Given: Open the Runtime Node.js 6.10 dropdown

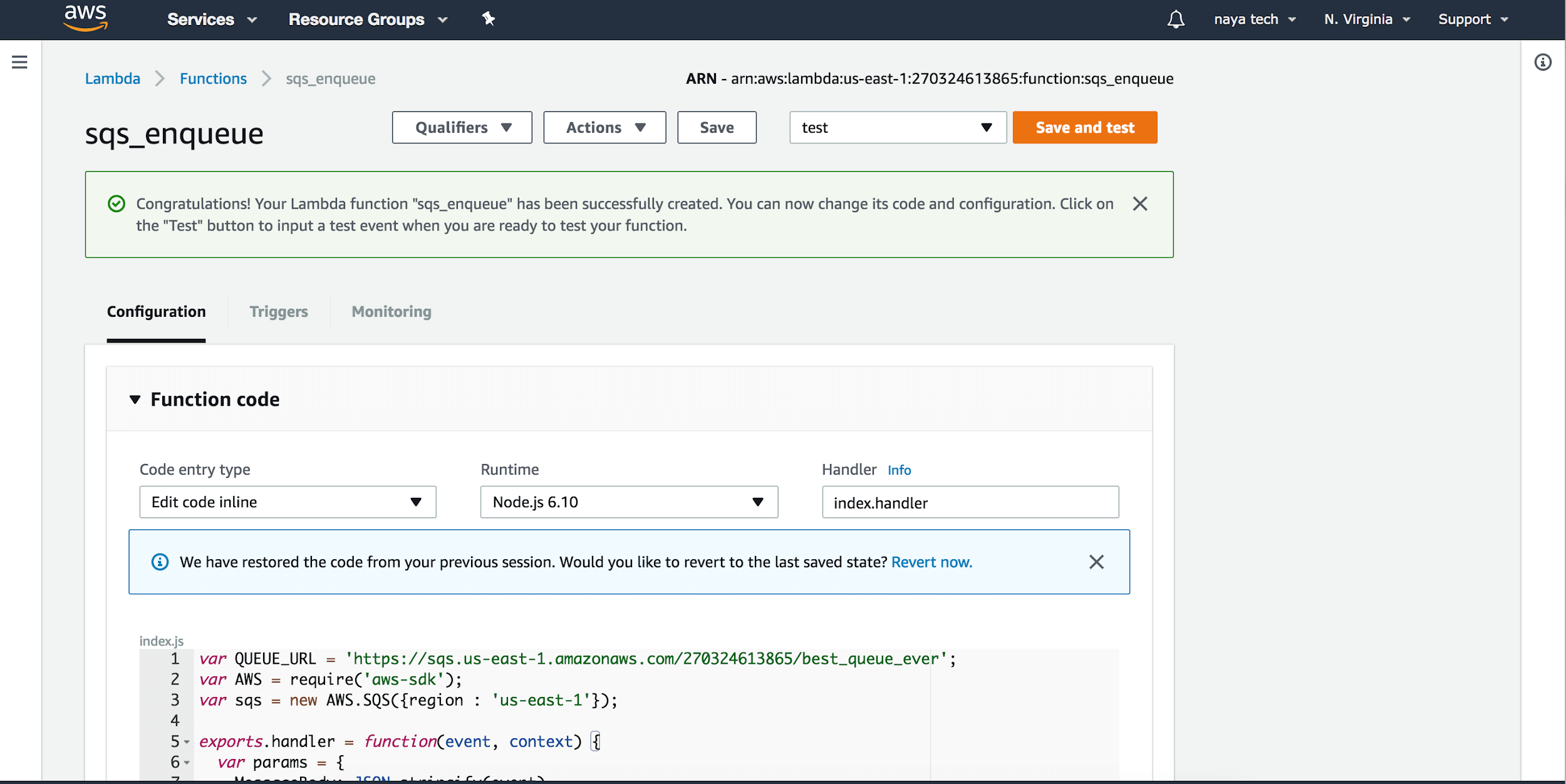Looking at the screenshot, I should tap(629, 502).
